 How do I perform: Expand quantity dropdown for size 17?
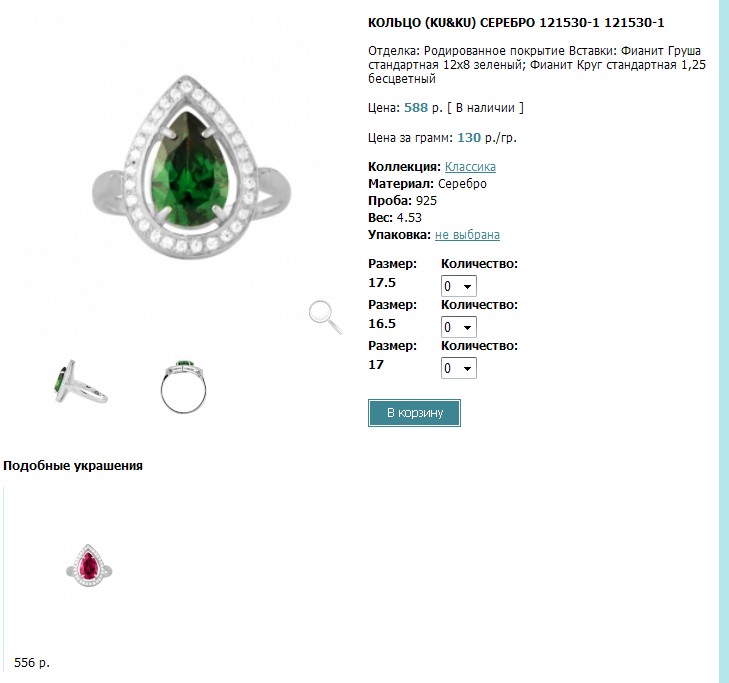(x=458, y=368)
